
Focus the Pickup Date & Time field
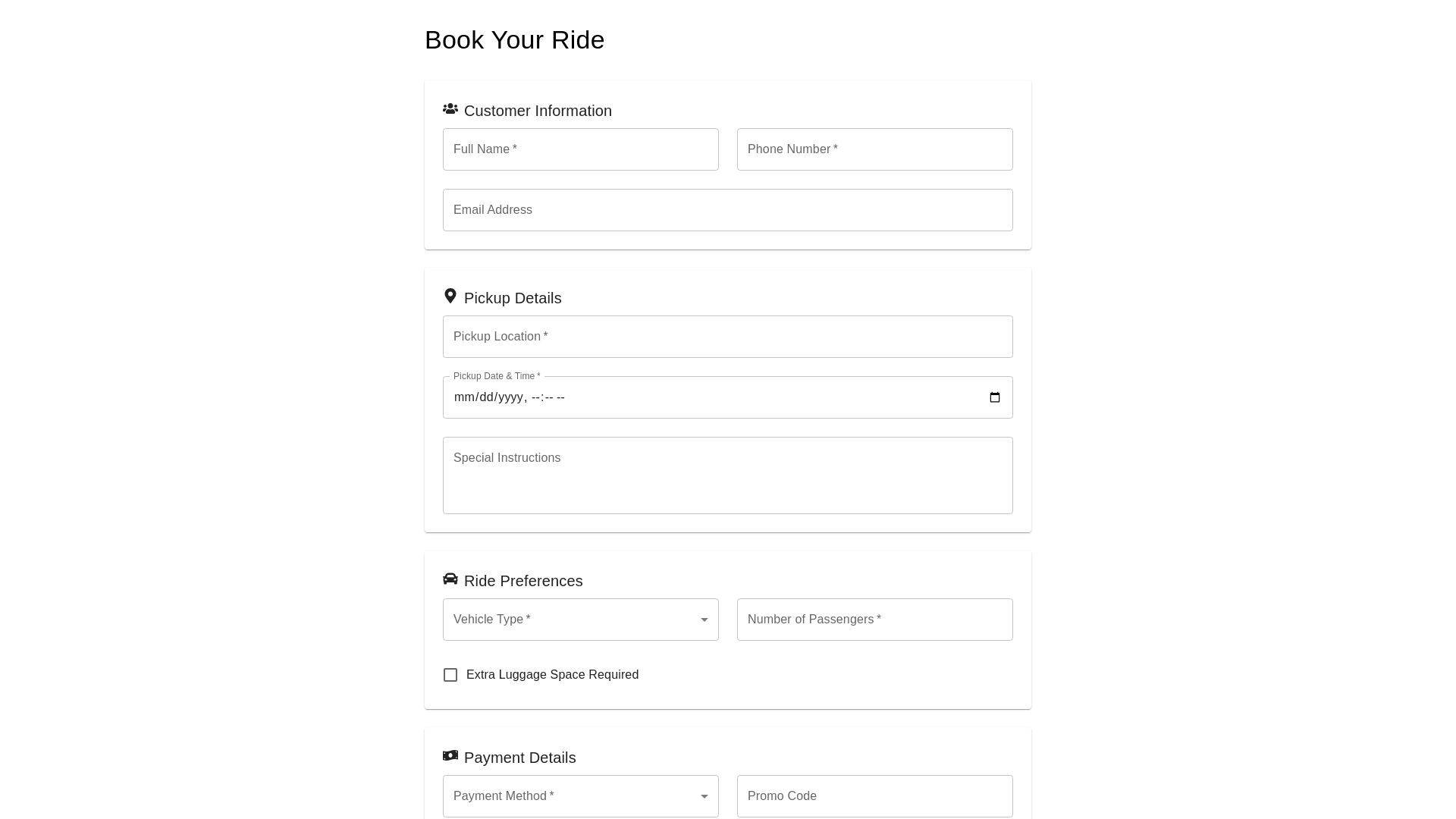point(682,397)
